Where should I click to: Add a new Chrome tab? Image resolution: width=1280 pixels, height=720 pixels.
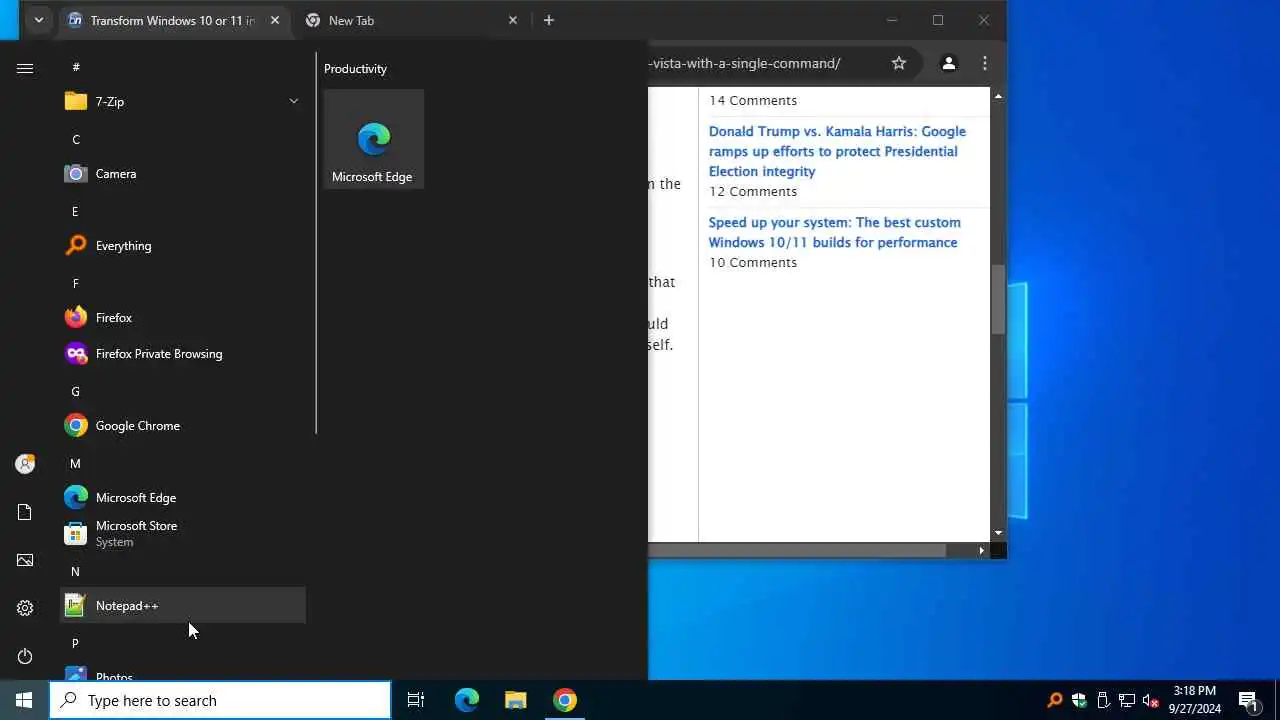[x=548, y=20]
